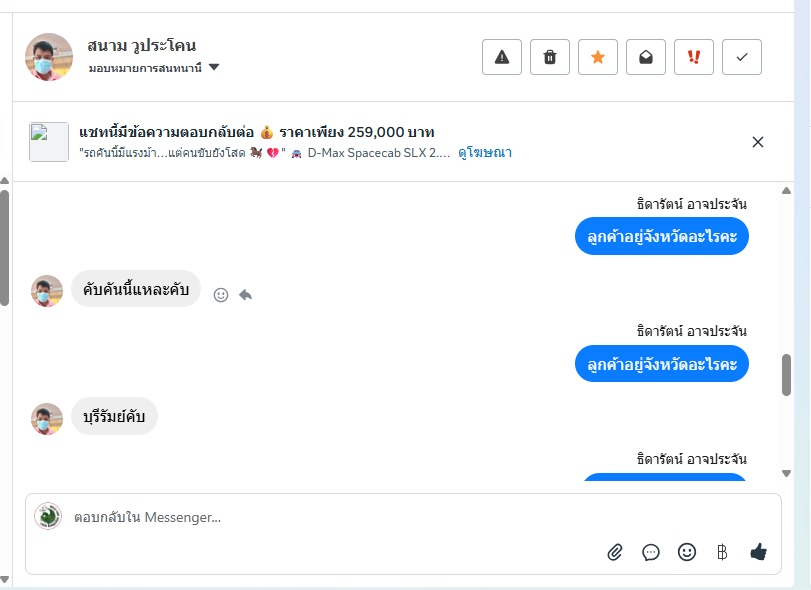
Task: Delete conversation with the trash icon
Action: click(x=550, y=57)
